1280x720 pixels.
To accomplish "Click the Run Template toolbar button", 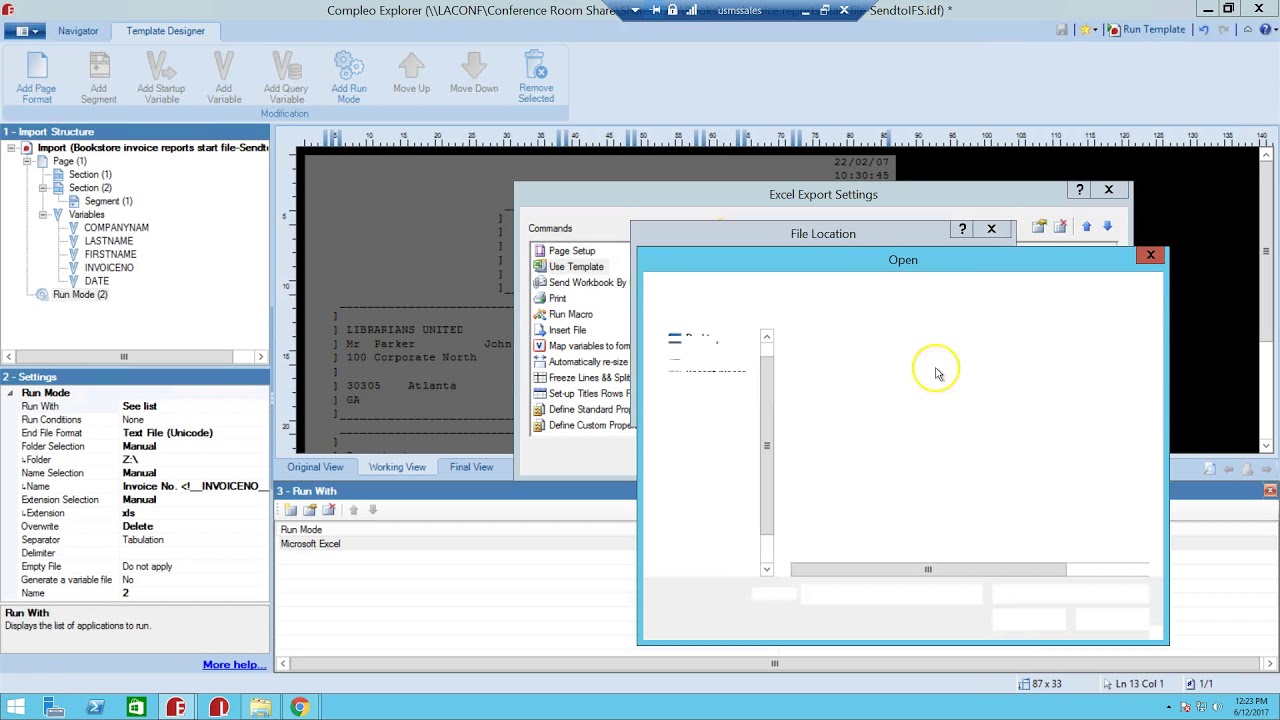I will point(1146,30).
